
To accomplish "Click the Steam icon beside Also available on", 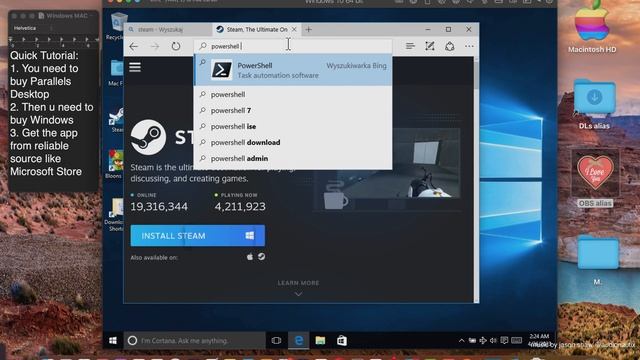I will (x=261, y=257).
